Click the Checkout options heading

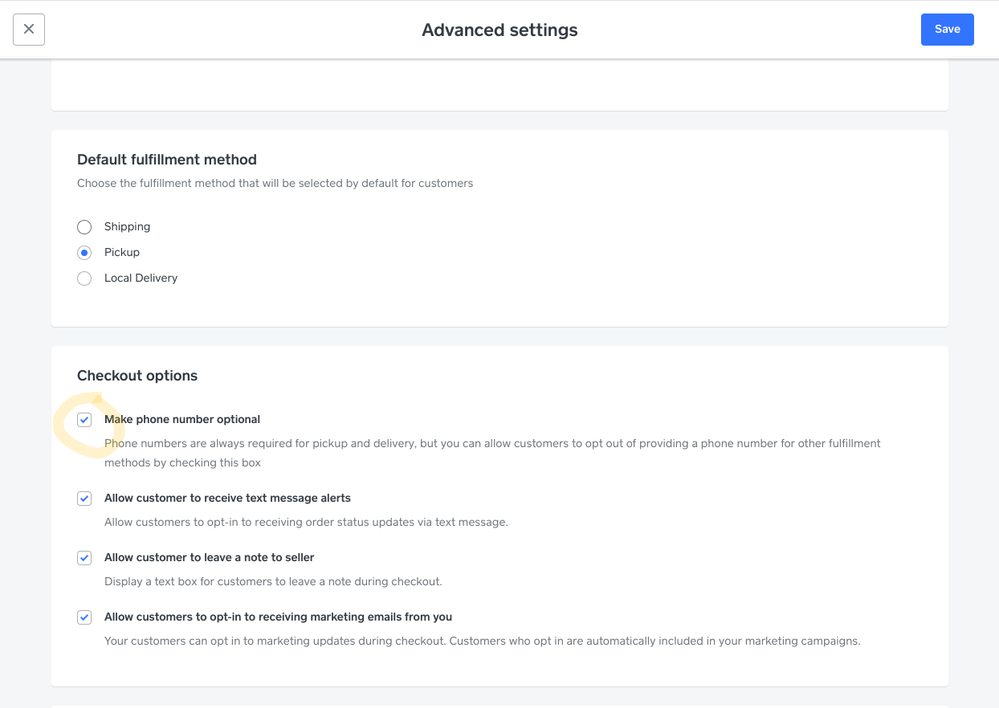click(x=137, y=376)
